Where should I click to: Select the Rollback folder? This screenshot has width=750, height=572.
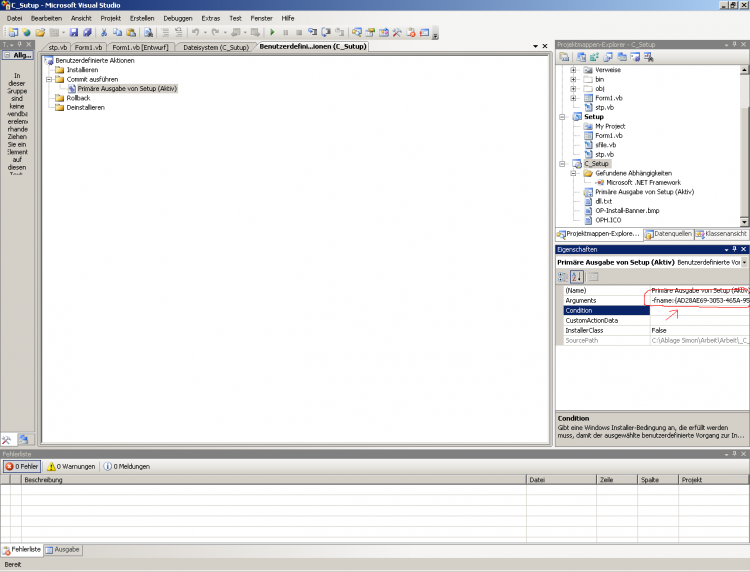78,98
